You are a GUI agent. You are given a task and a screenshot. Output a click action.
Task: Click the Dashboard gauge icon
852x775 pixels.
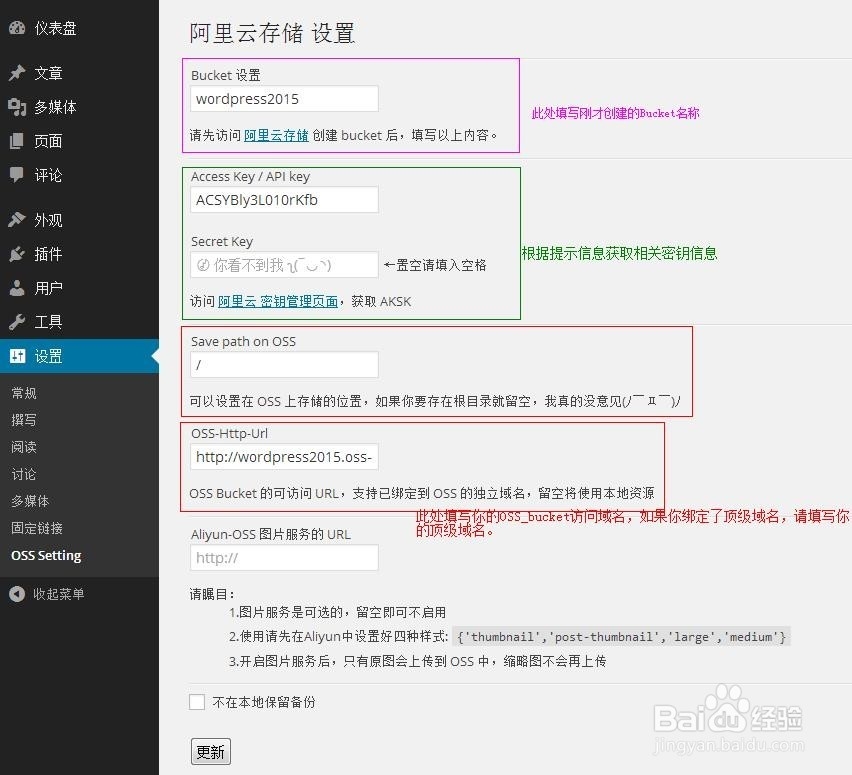pos(17,28)
